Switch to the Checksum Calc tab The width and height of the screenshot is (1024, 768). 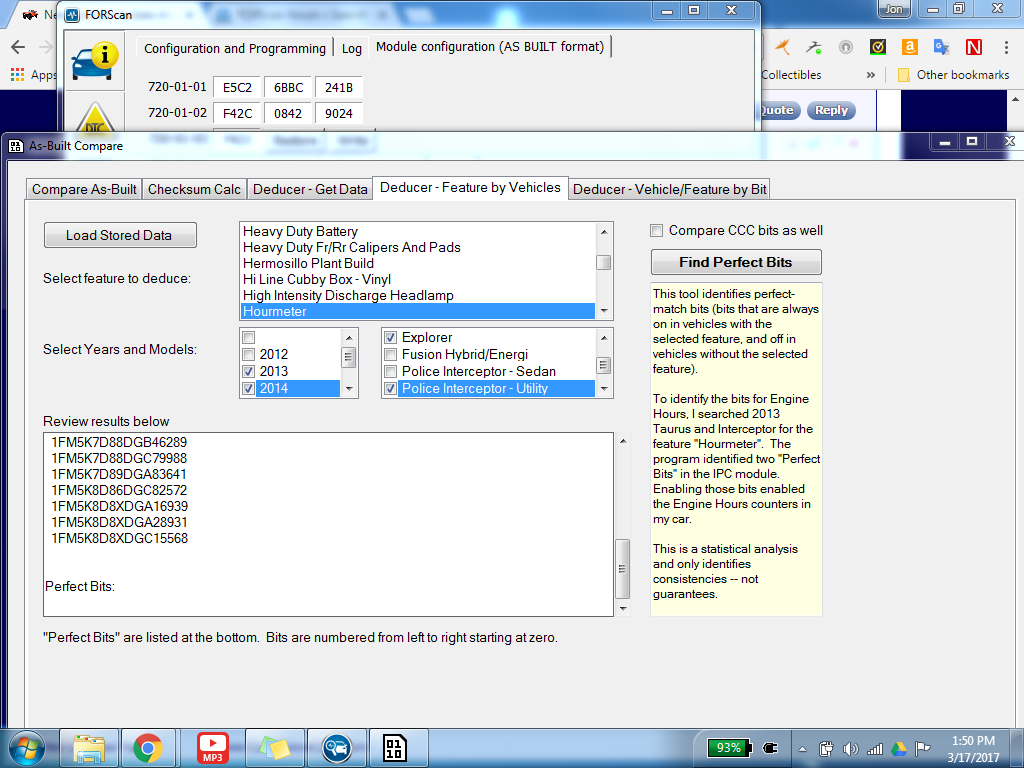pyautogui.click(x=194, y=189)
